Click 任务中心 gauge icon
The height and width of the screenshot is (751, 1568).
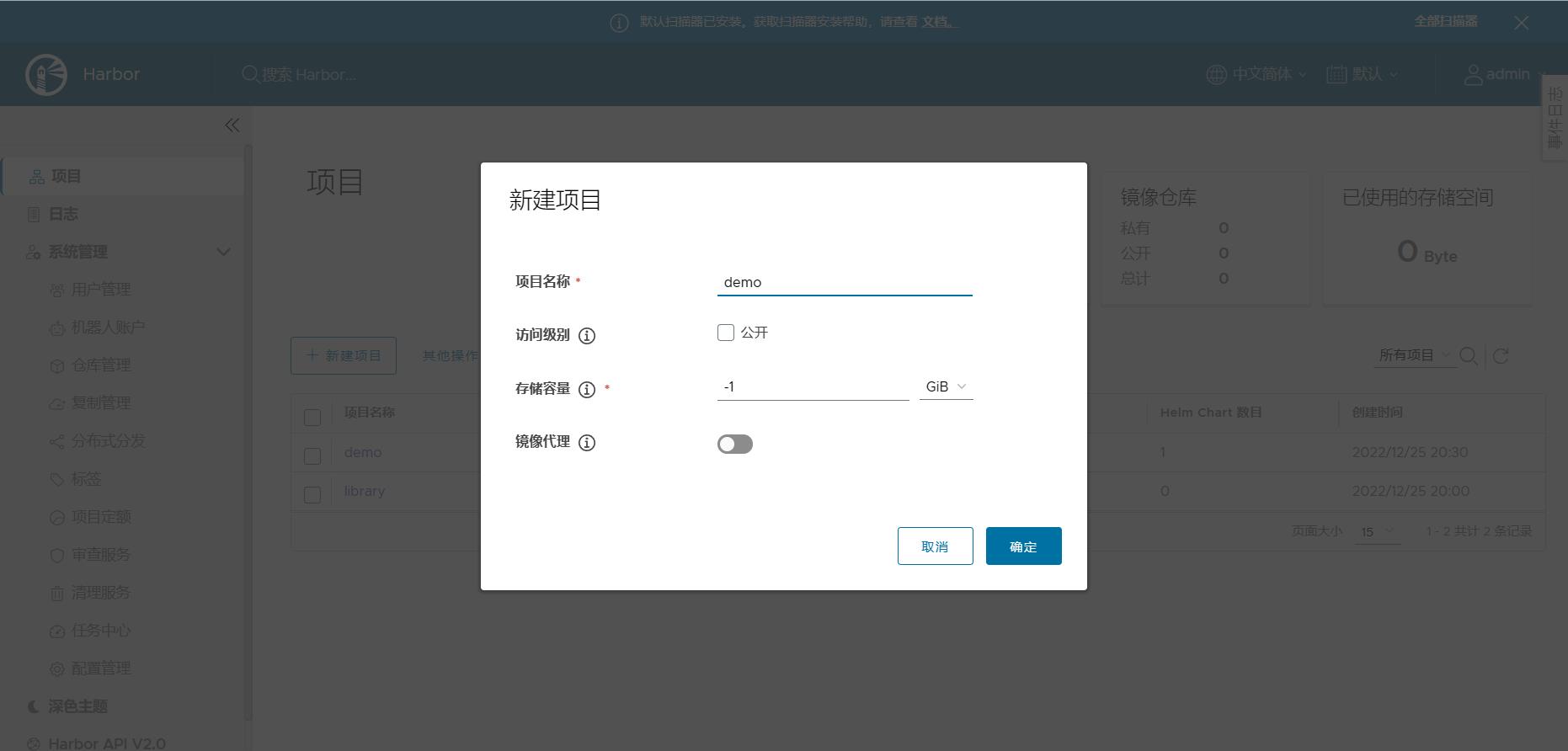tap(56, 631)
